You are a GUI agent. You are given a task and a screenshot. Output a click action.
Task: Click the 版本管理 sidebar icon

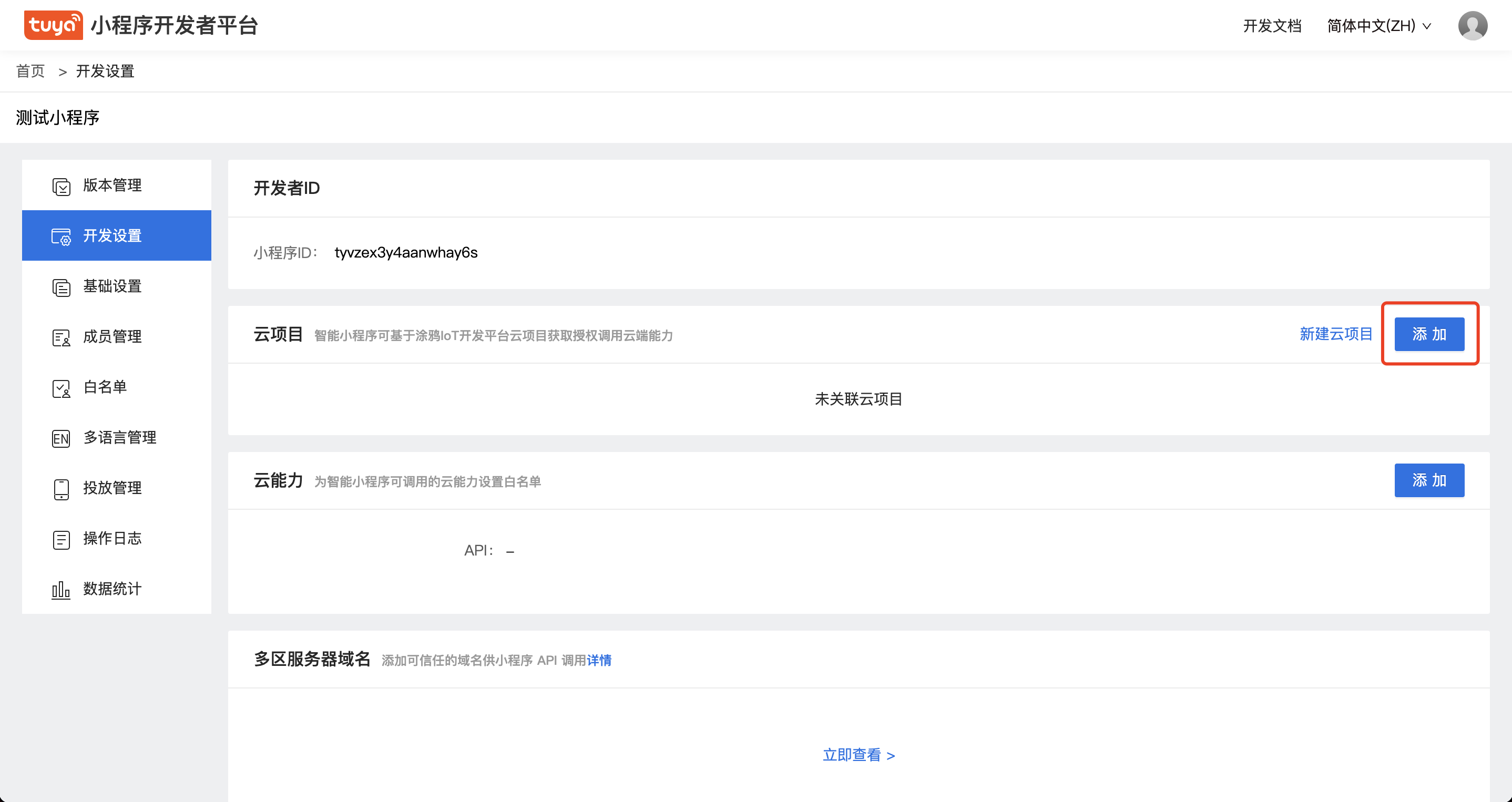[61, 186]
